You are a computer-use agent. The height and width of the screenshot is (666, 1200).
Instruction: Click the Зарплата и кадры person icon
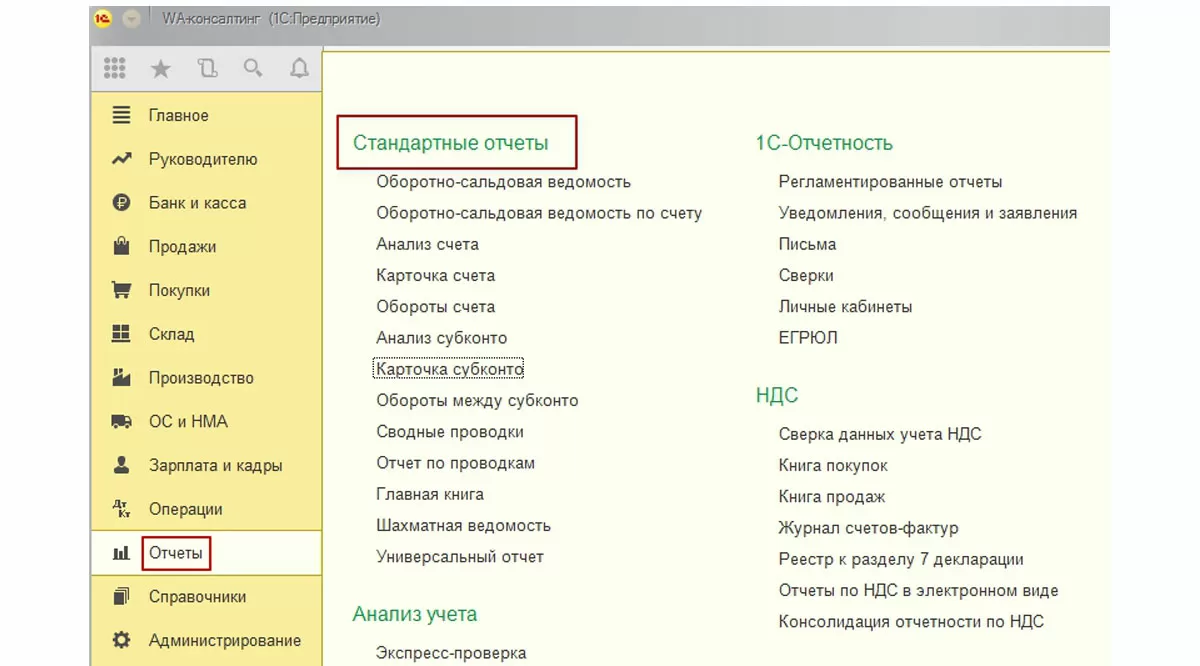coord(121,465)
